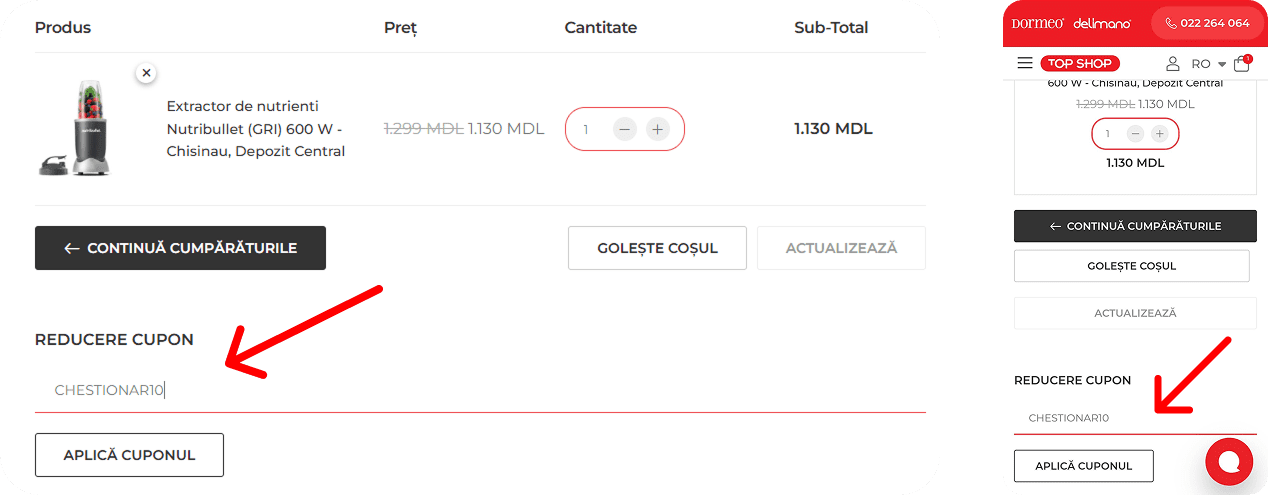Expand the RO language dropdown
Screen dimensions: 1268x495
click(x=1209, y=64)
